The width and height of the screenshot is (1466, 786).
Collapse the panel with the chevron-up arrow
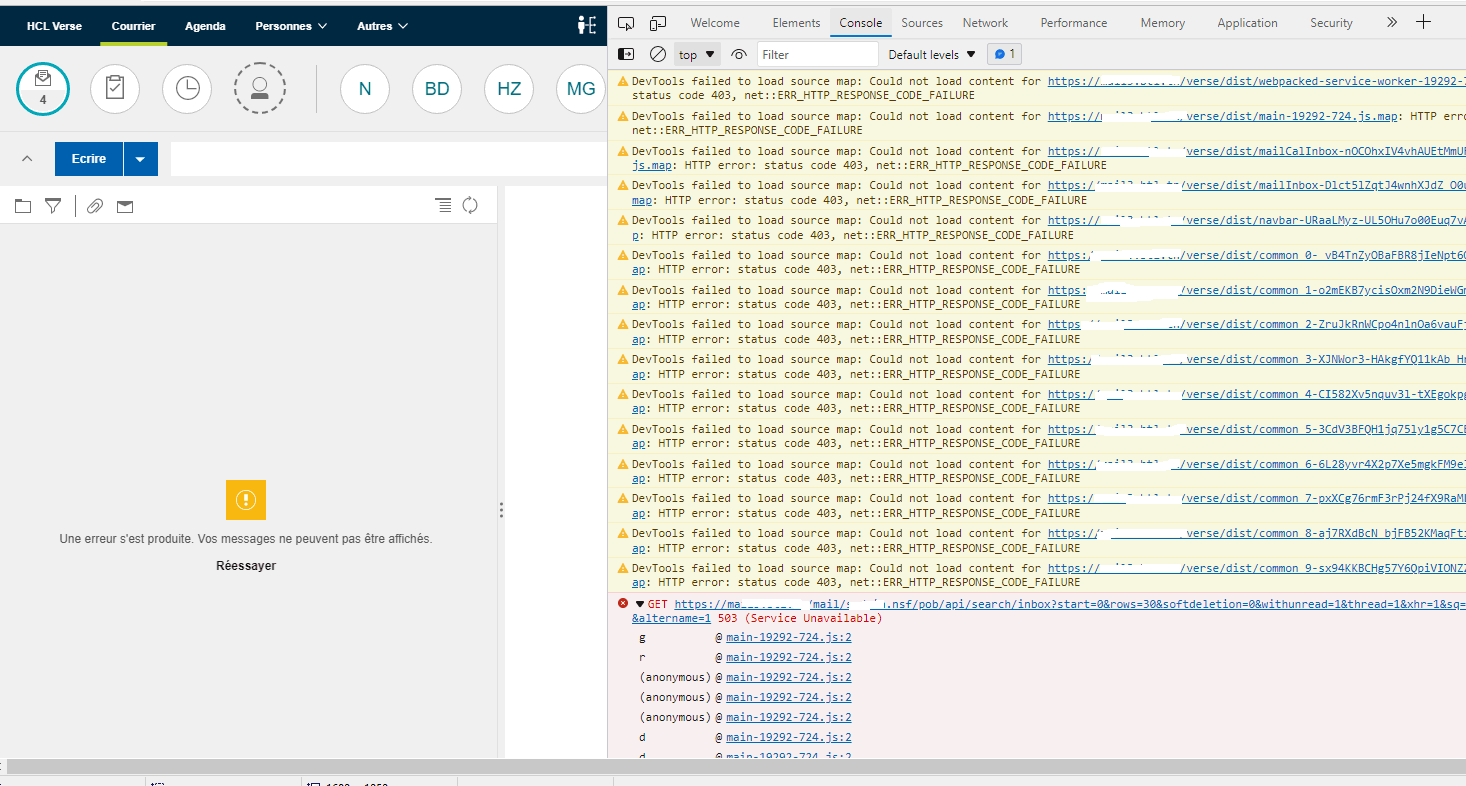(27, 159)
